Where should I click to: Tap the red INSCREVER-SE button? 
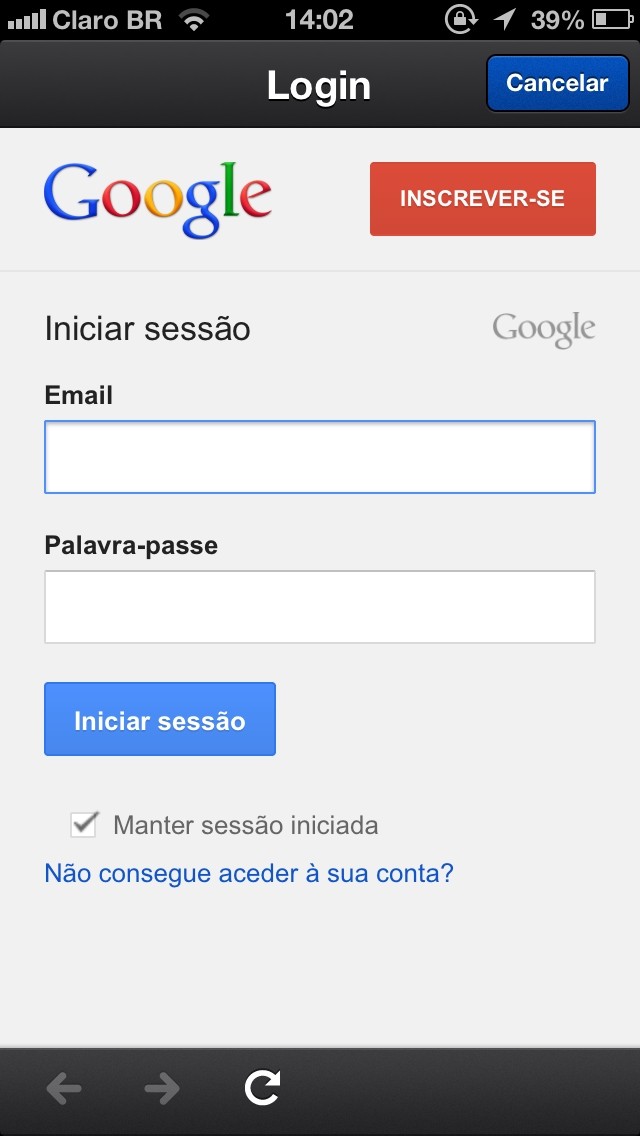click(x=482, y=199)
